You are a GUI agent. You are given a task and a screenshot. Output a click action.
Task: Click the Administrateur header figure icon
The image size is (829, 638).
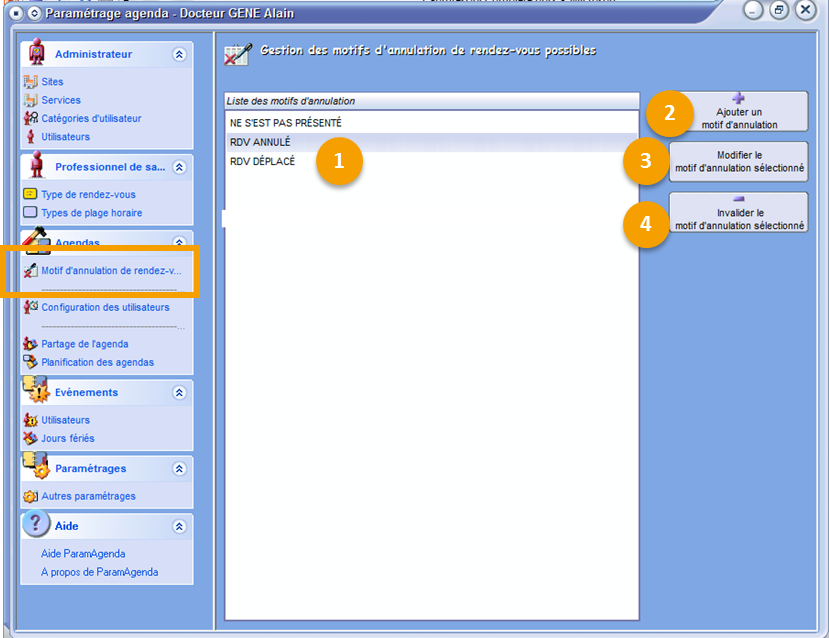[36, 52]
